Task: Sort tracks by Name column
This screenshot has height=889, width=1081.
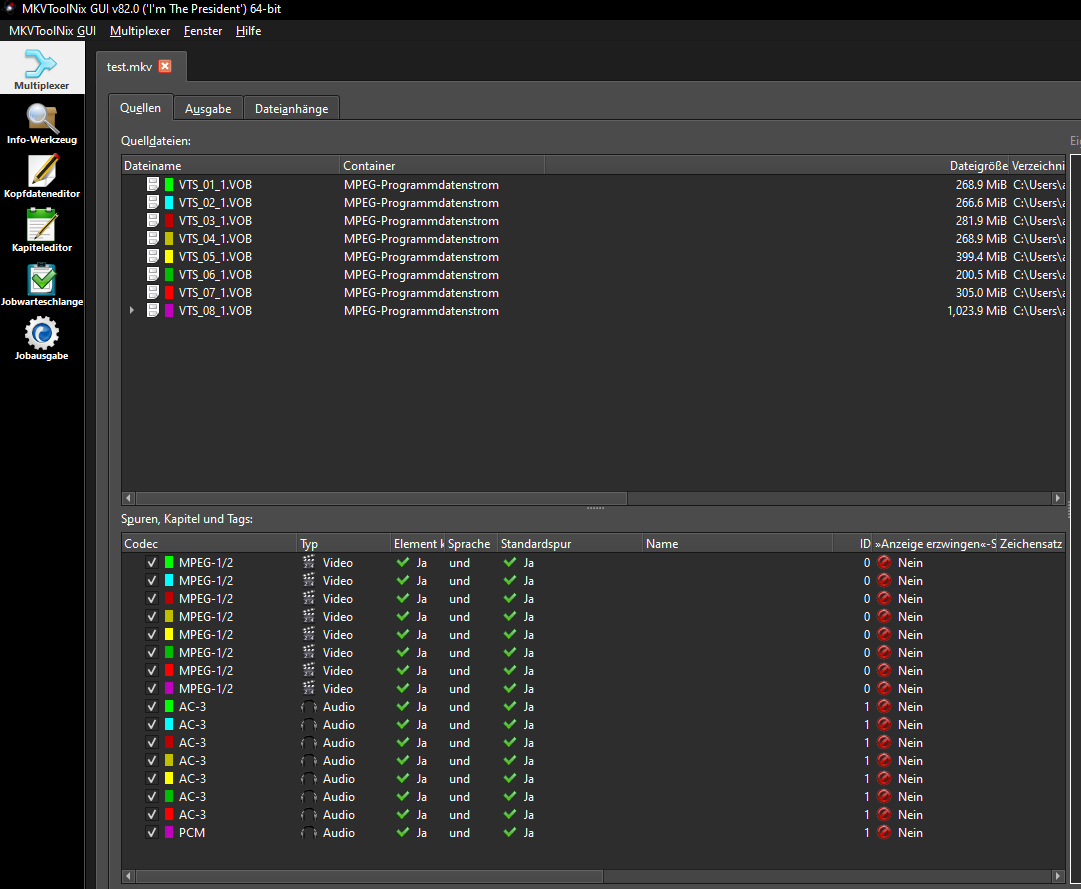Action: 737,544
